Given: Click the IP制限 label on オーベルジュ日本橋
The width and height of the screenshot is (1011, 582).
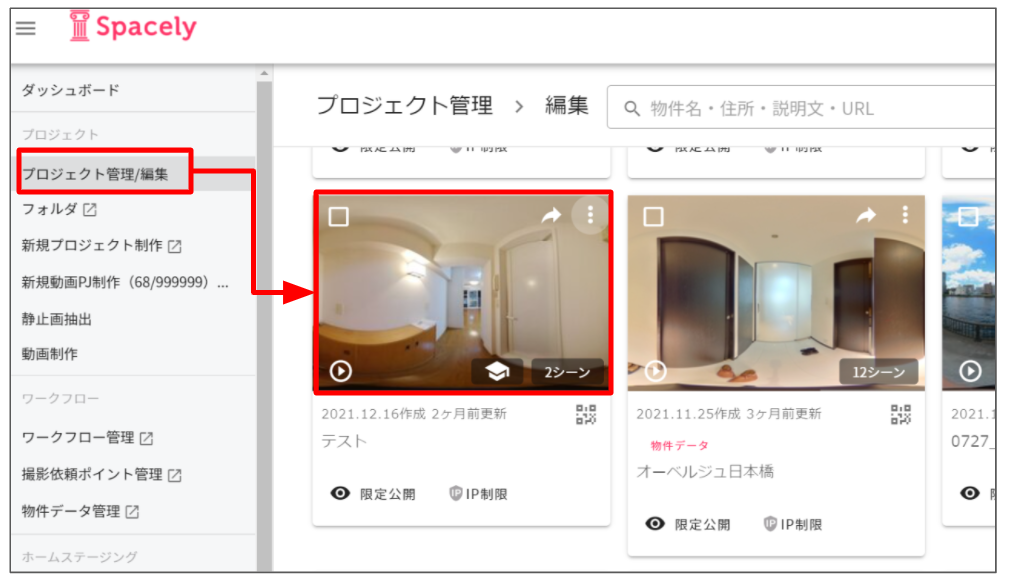Looking at the screenshot, I should [x=801, y=525].
